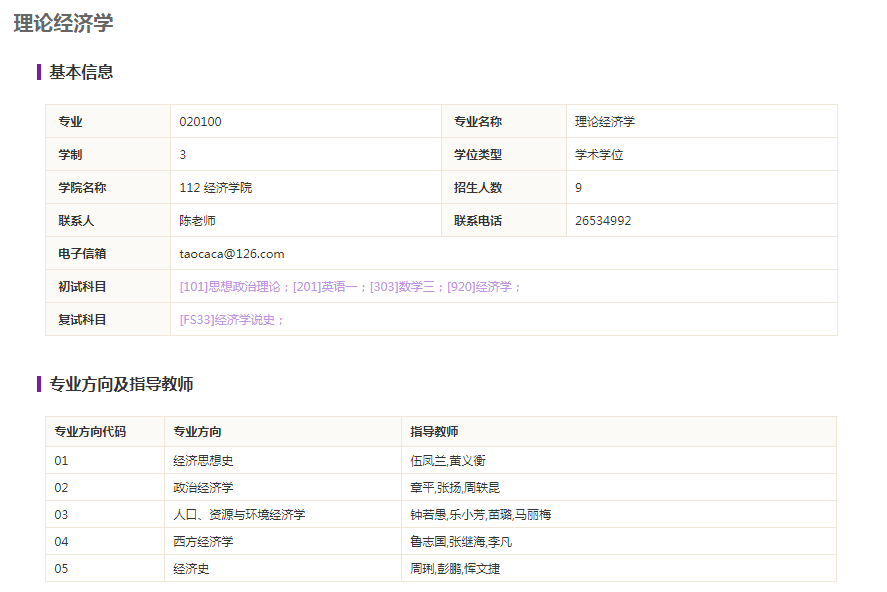Click the contact person 陈老师 cell
This screenshot has width=887, height=592.
(198, 221)
